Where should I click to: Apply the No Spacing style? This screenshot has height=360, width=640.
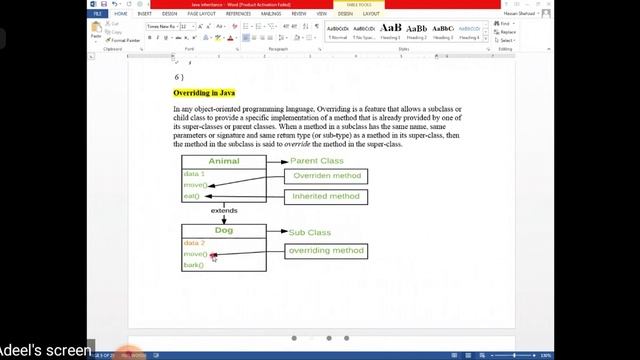[x=364, y=32]
